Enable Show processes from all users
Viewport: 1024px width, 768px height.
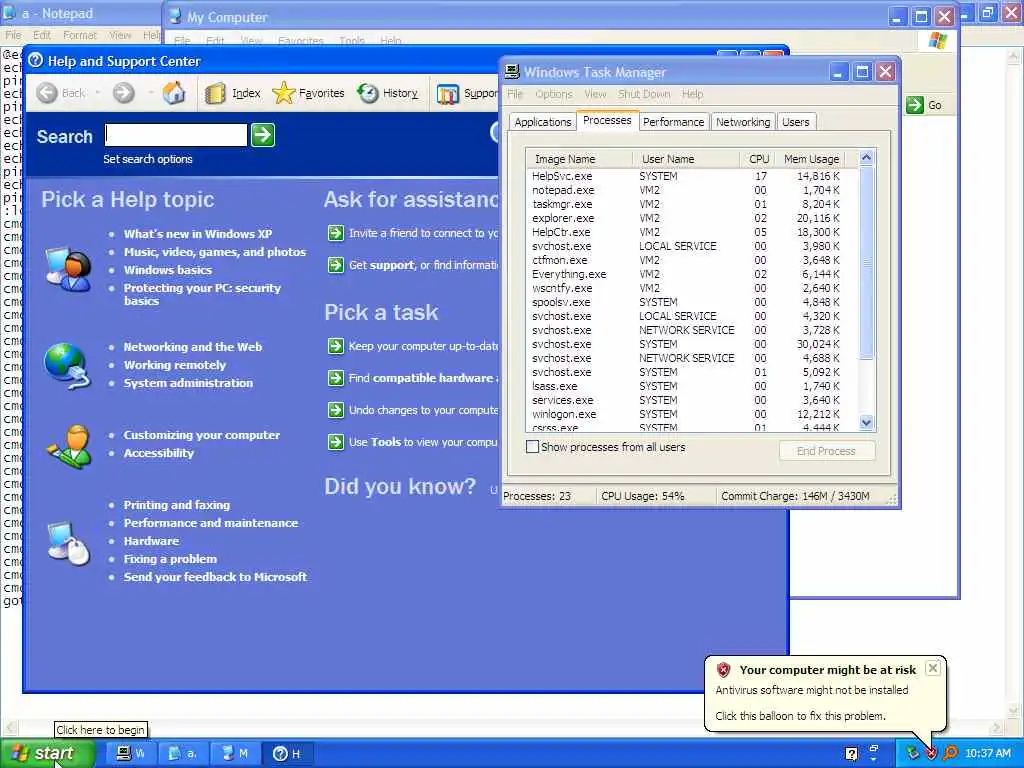pyautogui.click(x=532, y=447)
